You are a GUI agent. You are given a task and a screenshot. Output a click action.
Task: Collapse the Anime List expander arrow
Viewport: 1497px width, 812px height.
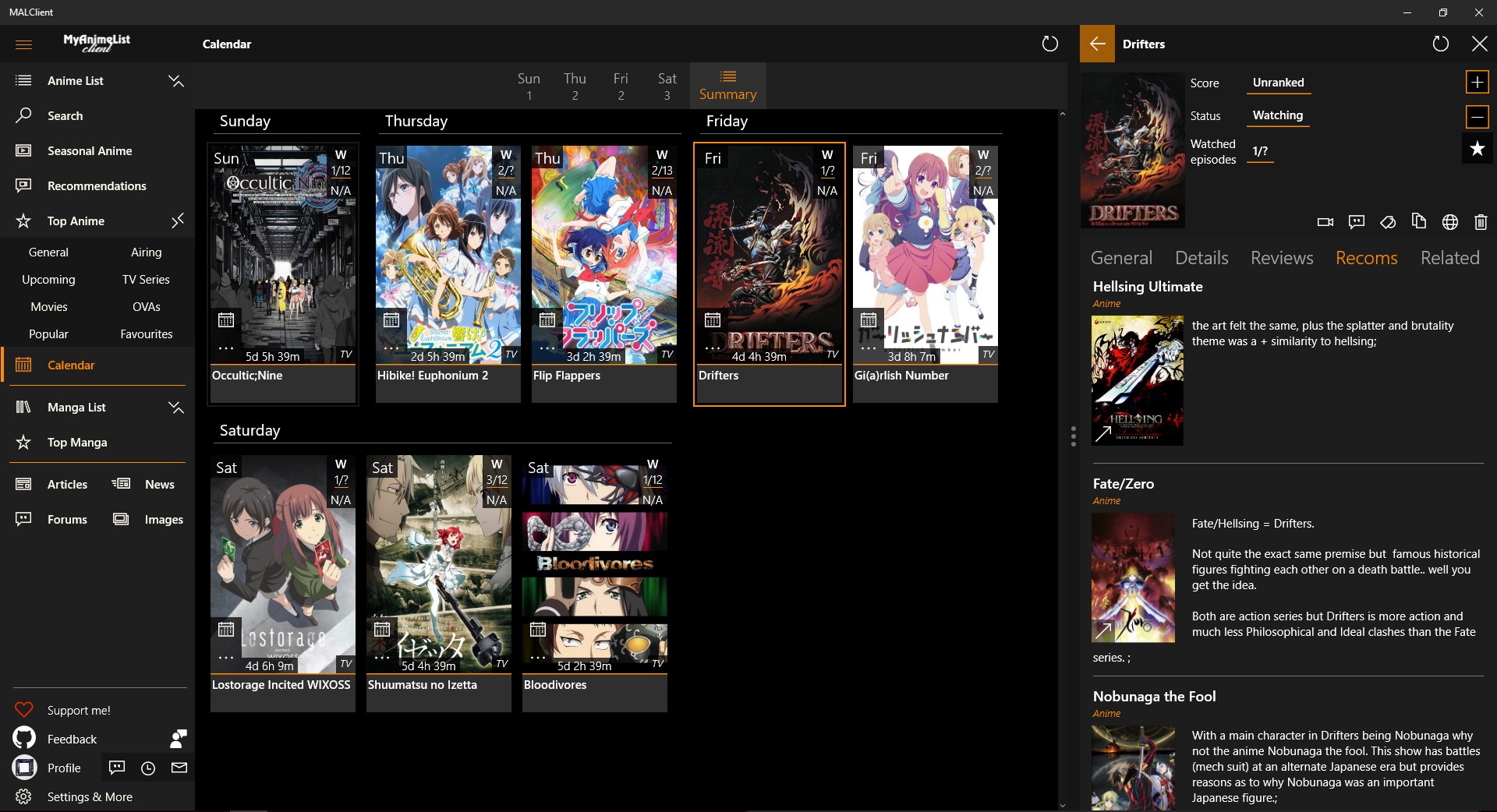pyautogui.click(x=176, y=80)
